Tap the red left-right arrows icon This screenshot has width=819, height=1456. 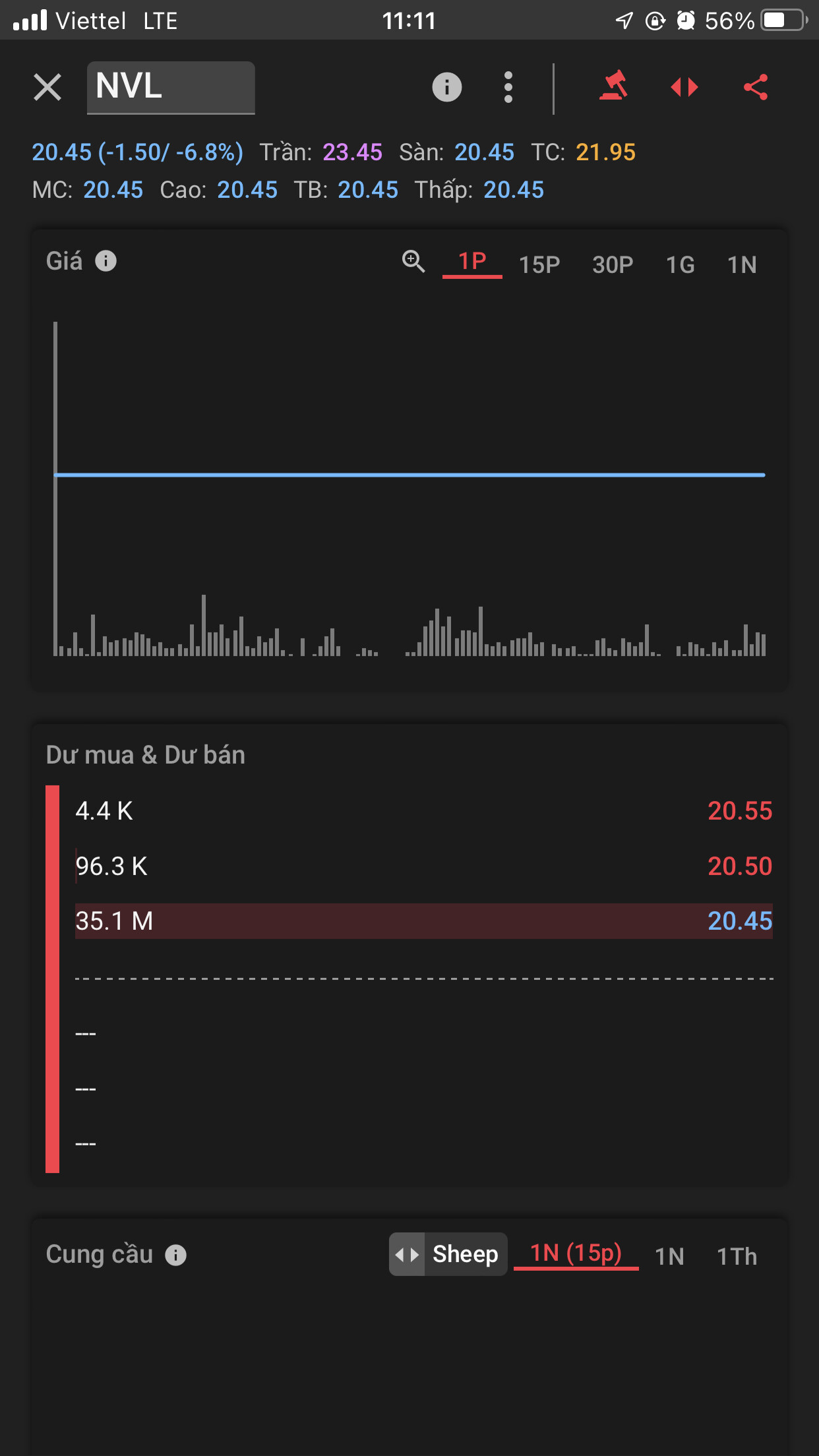[684, 87]
